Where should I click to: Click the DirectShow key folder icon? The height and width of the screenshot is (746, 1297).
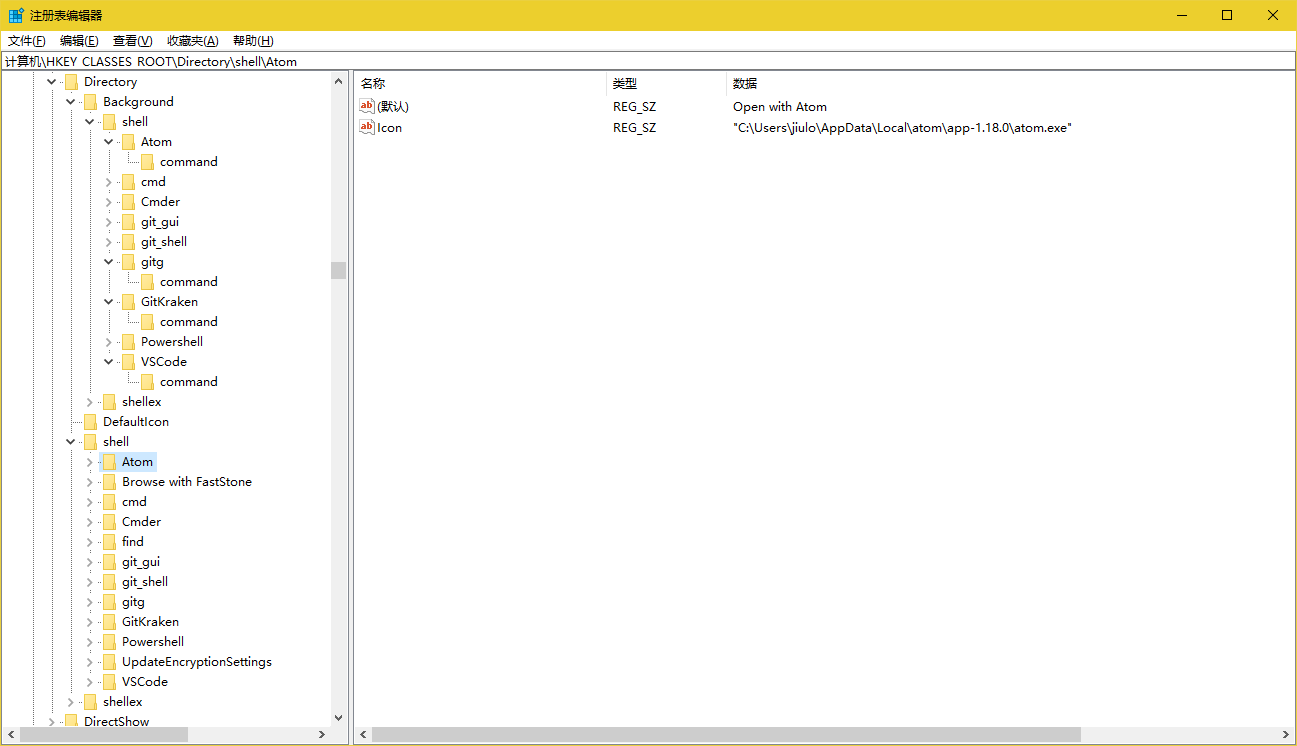pyautogui.click(x=71, y=722)
